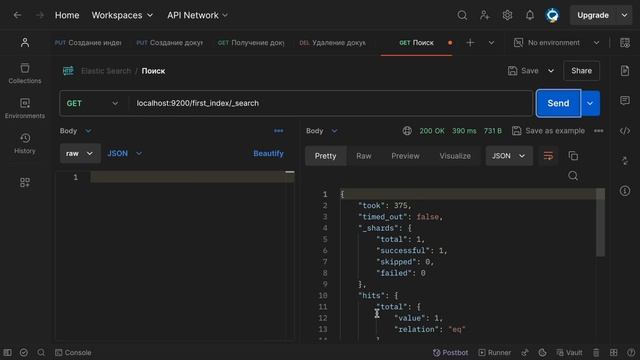Toggle the sidebar icon in status bar
The image size is (640, 360).
click(x=7, y=352)
